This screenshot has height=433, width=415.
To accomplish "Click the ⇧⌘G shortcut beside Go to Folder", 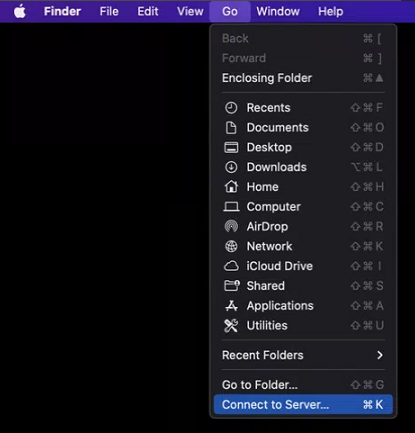I will (367, 385).
